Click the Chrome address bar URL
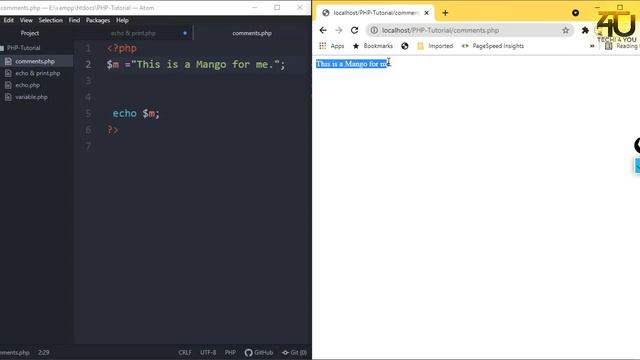The image size is (640, 360). pos(440,30)
